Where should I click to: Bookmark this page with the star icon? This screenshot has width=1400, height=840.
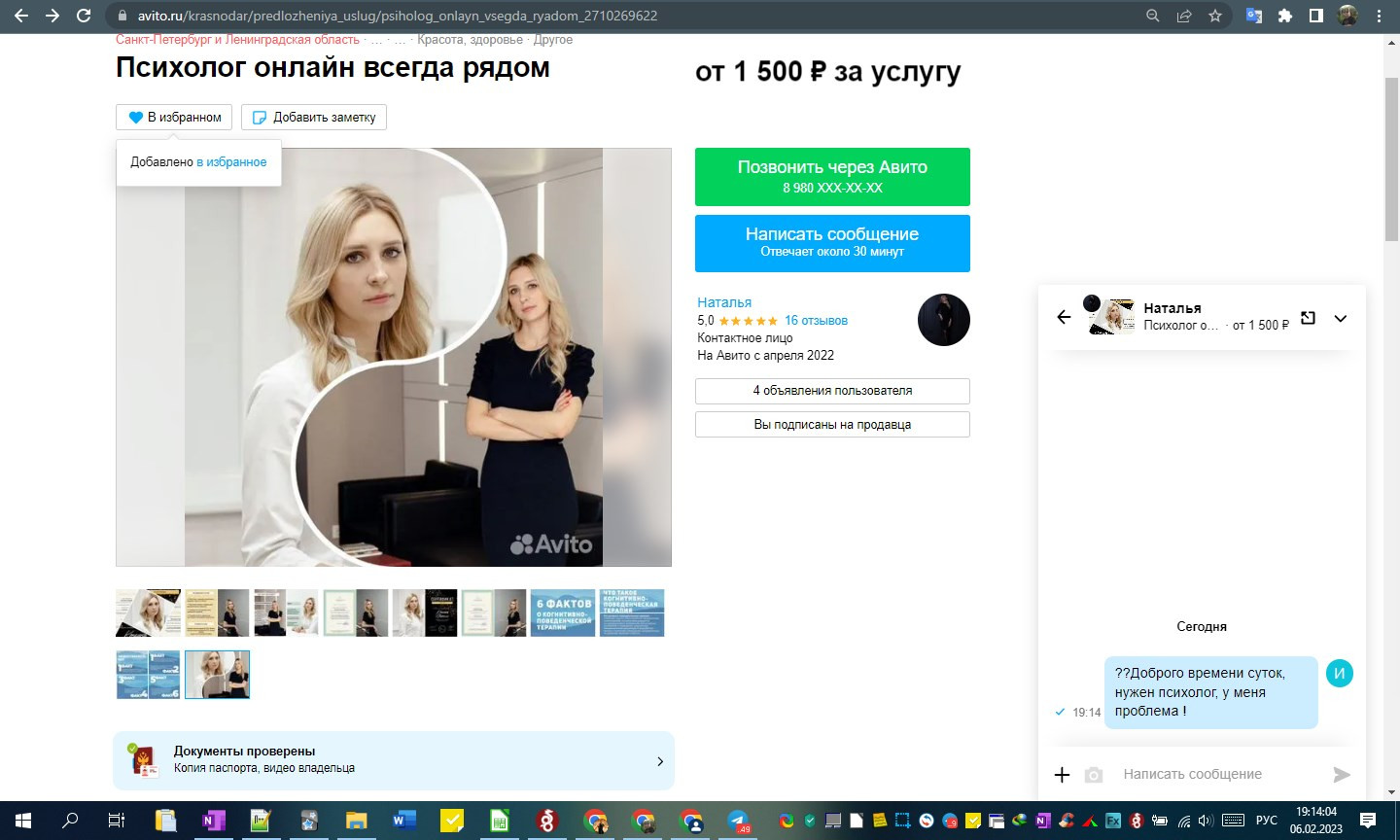click(1215, 16)
